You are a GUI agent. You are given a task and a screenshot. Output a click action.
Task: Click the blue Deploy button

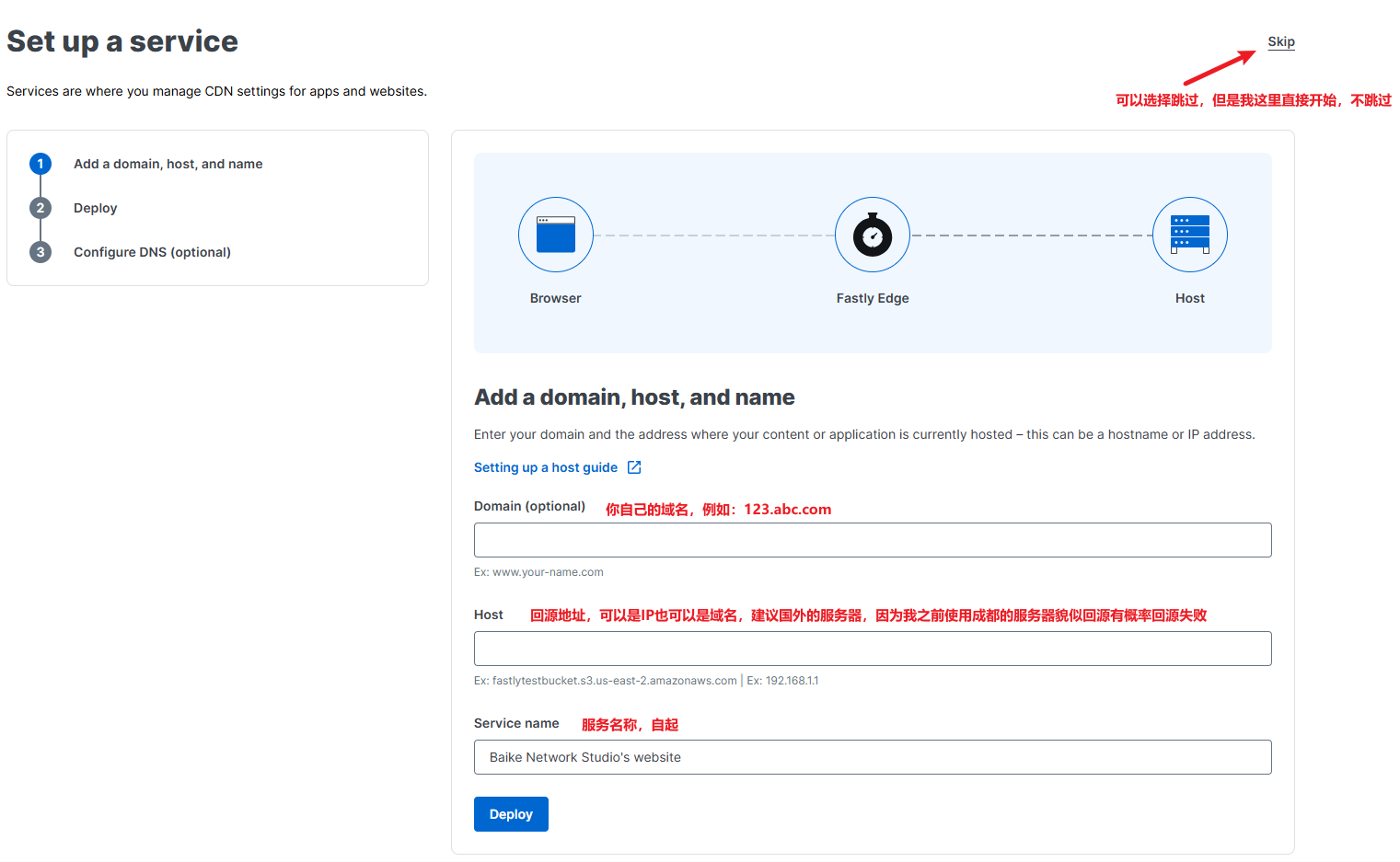click(511, 814)
